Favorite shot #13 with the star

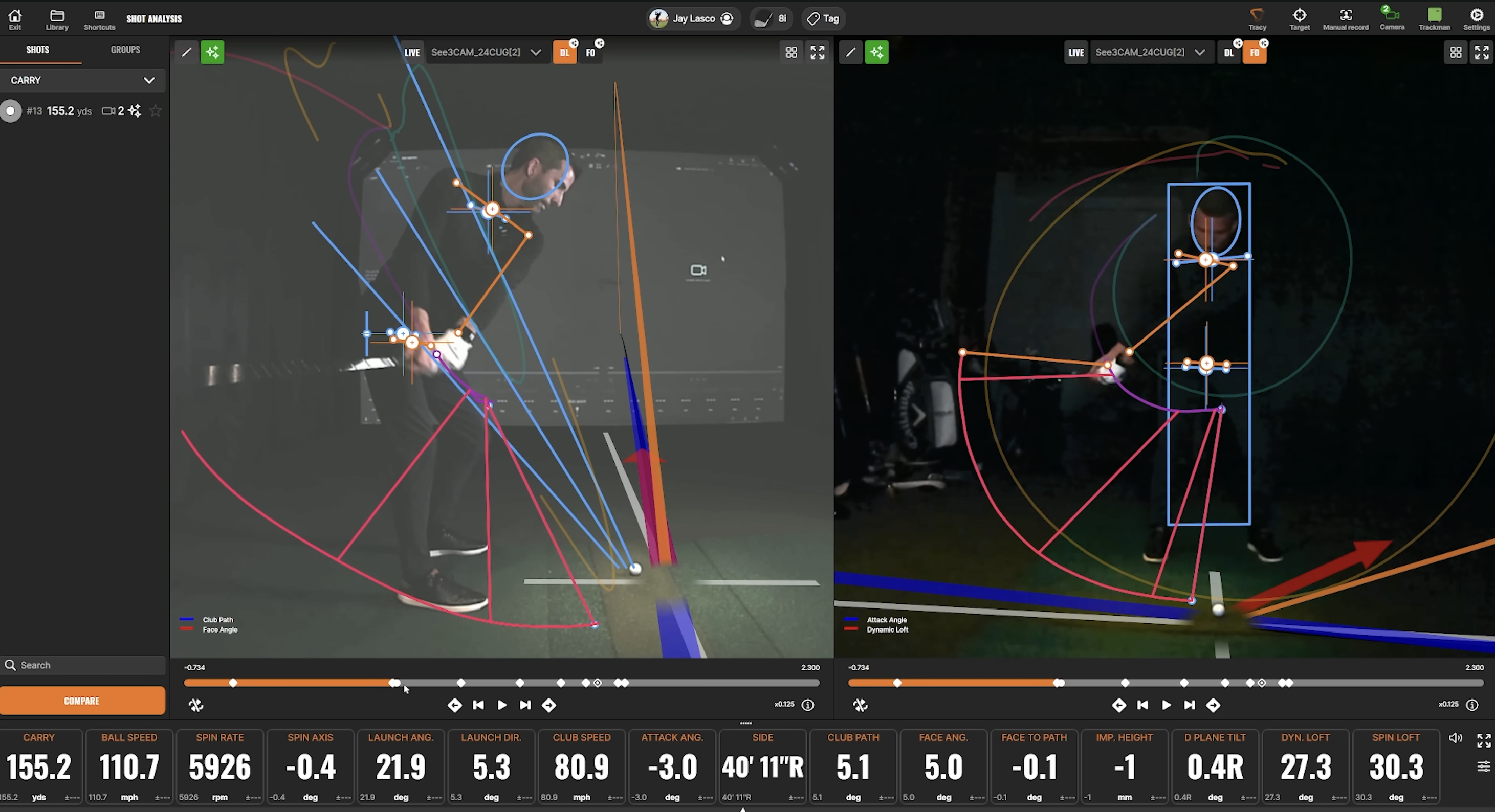[x=155, y=111]
